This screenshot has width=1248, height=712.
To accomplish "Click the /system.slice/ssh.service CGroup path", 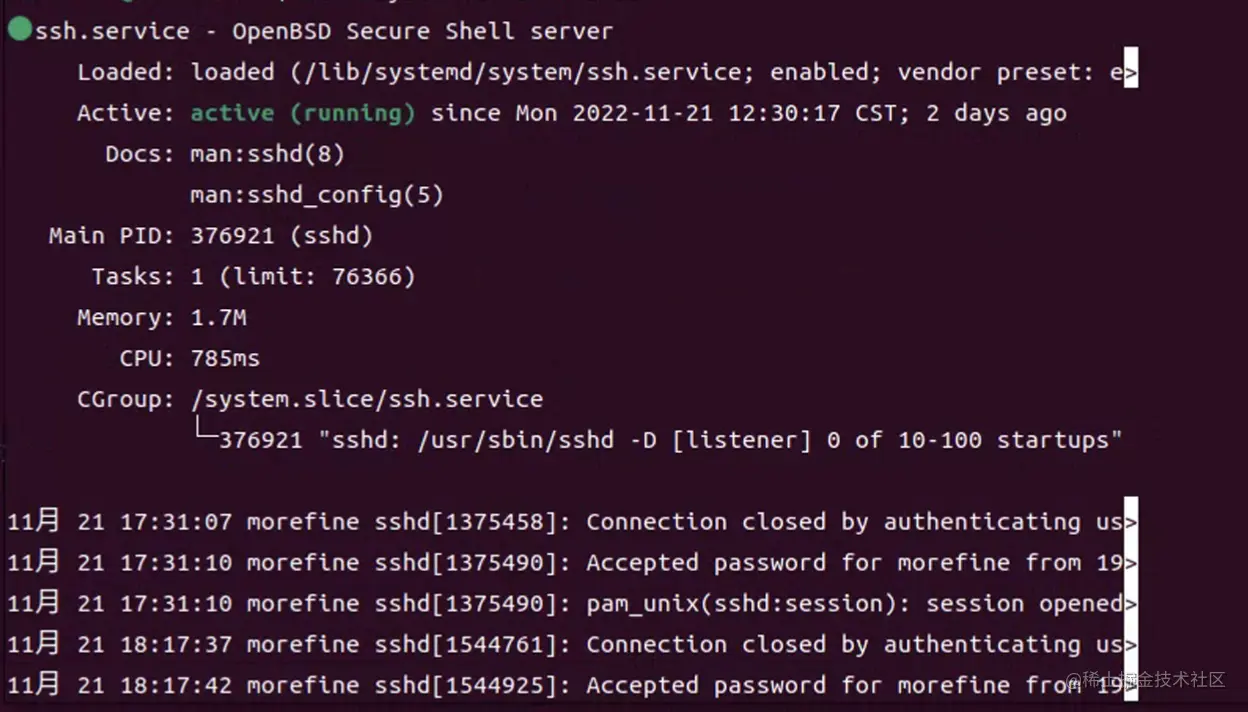I will click(x=366, y=399).
